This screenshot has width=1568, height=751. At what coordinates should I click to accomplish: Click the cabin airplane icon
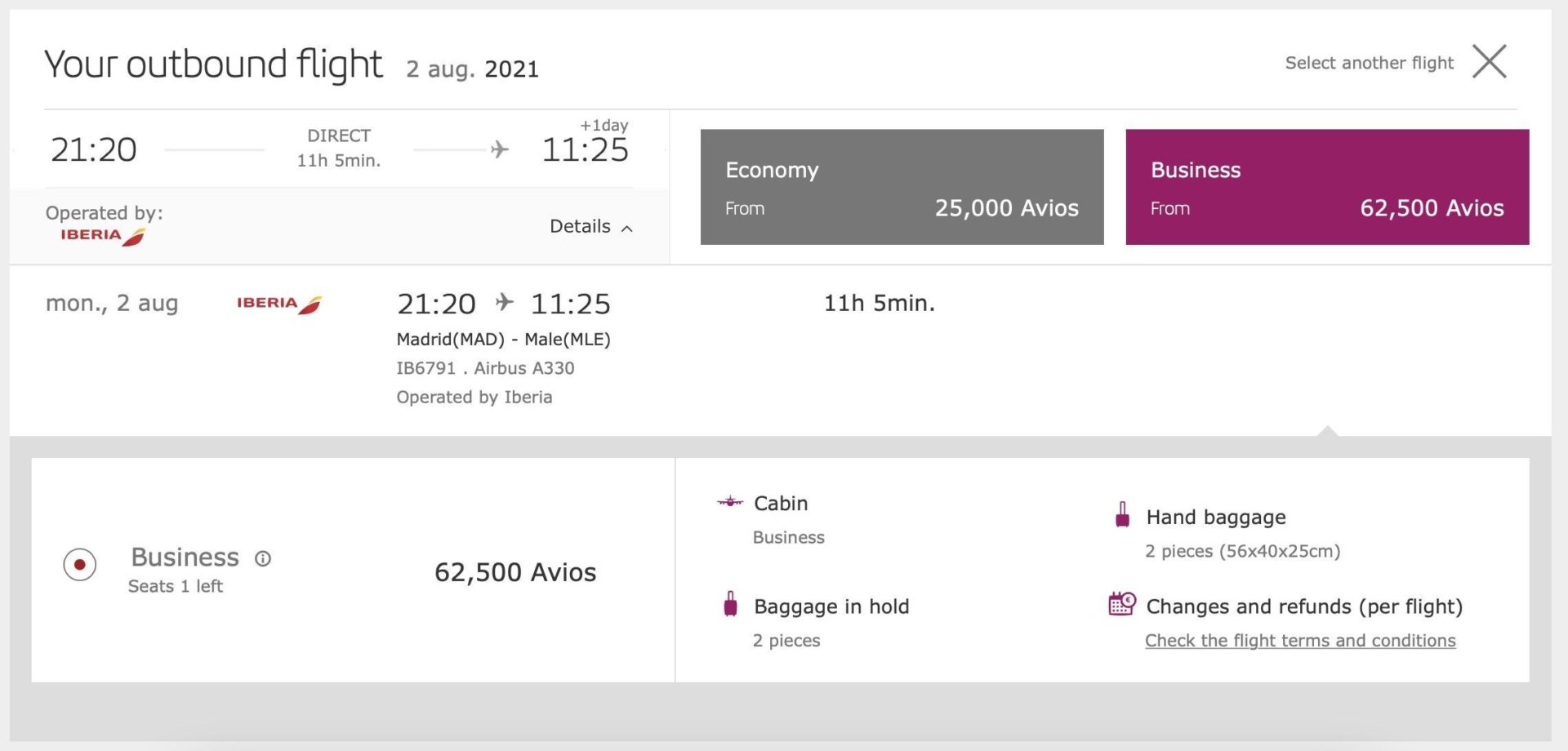(x=730, y=502)
